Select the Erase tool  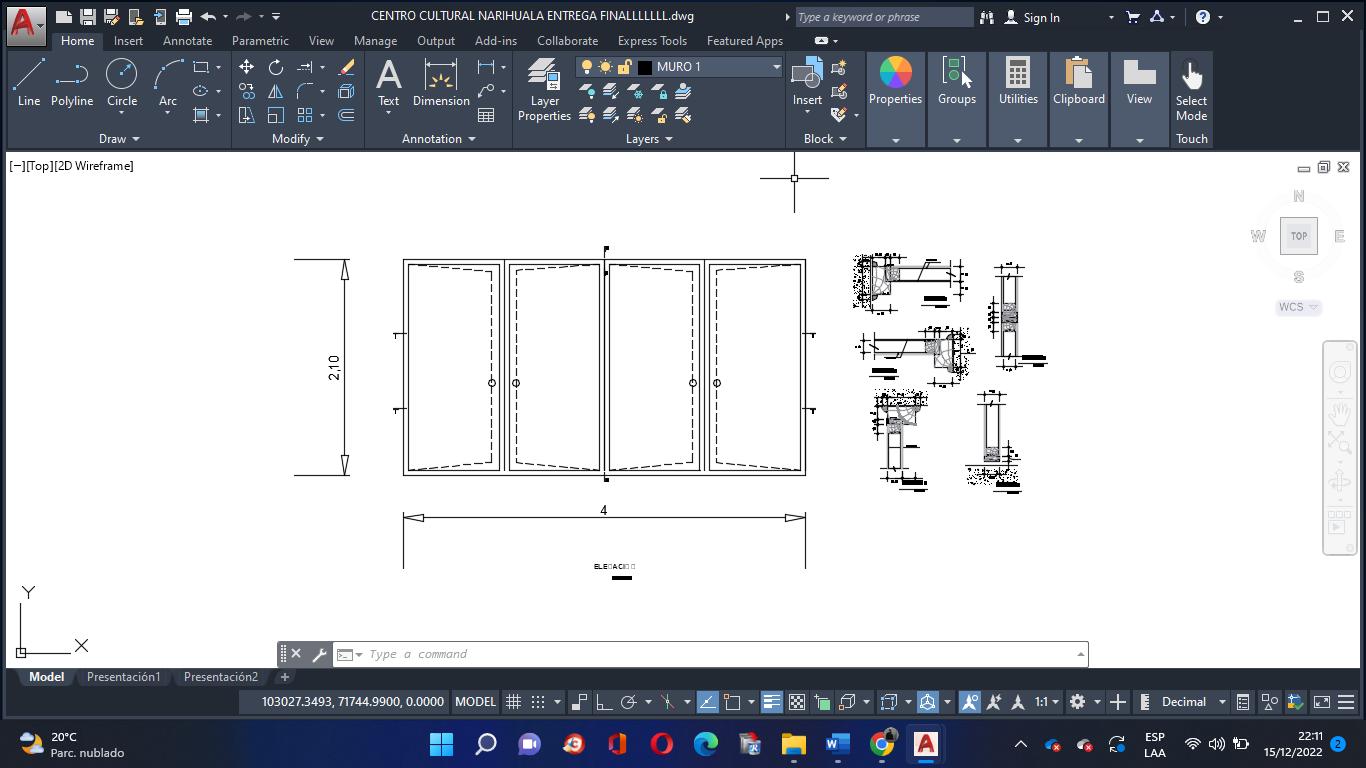click(x=346, y=67)
